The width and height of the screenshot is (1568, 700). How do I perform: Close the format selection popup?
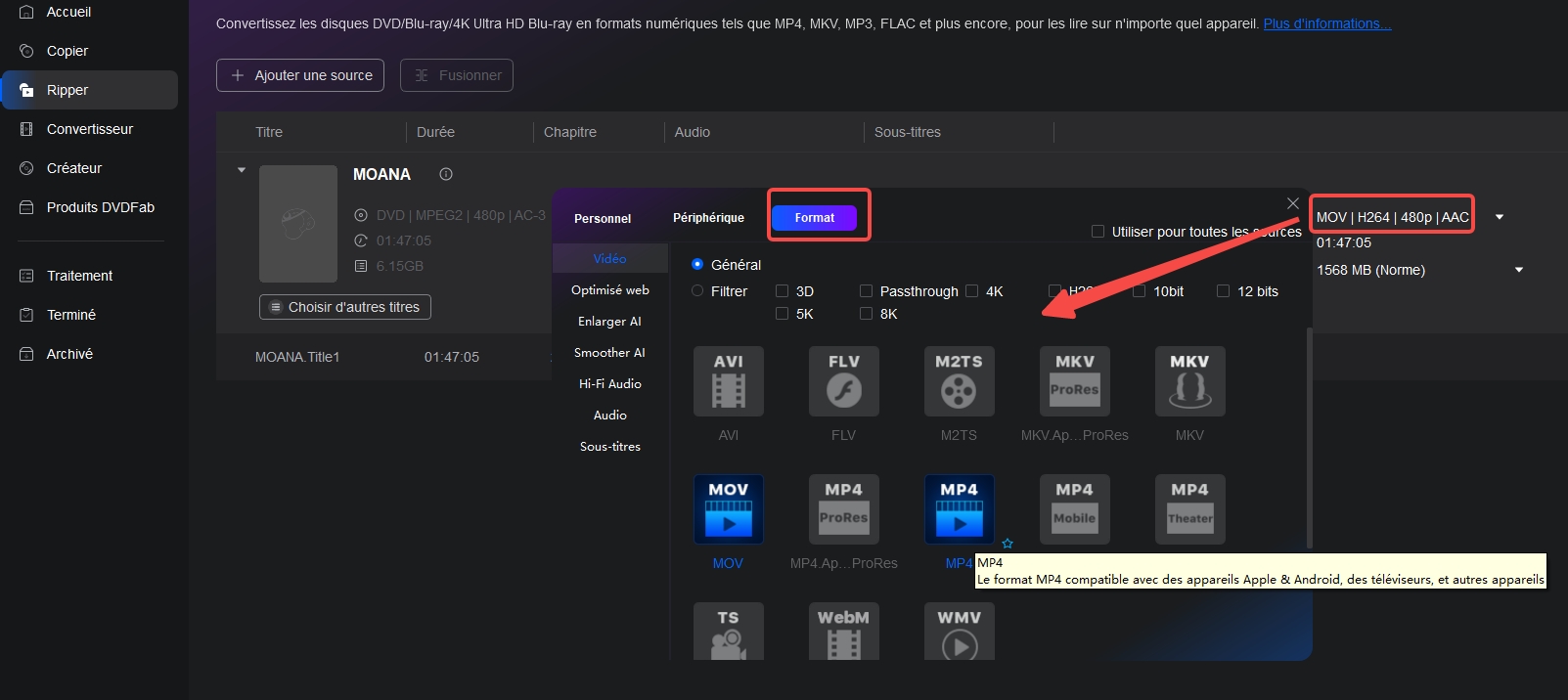[x=1293, y=203]
